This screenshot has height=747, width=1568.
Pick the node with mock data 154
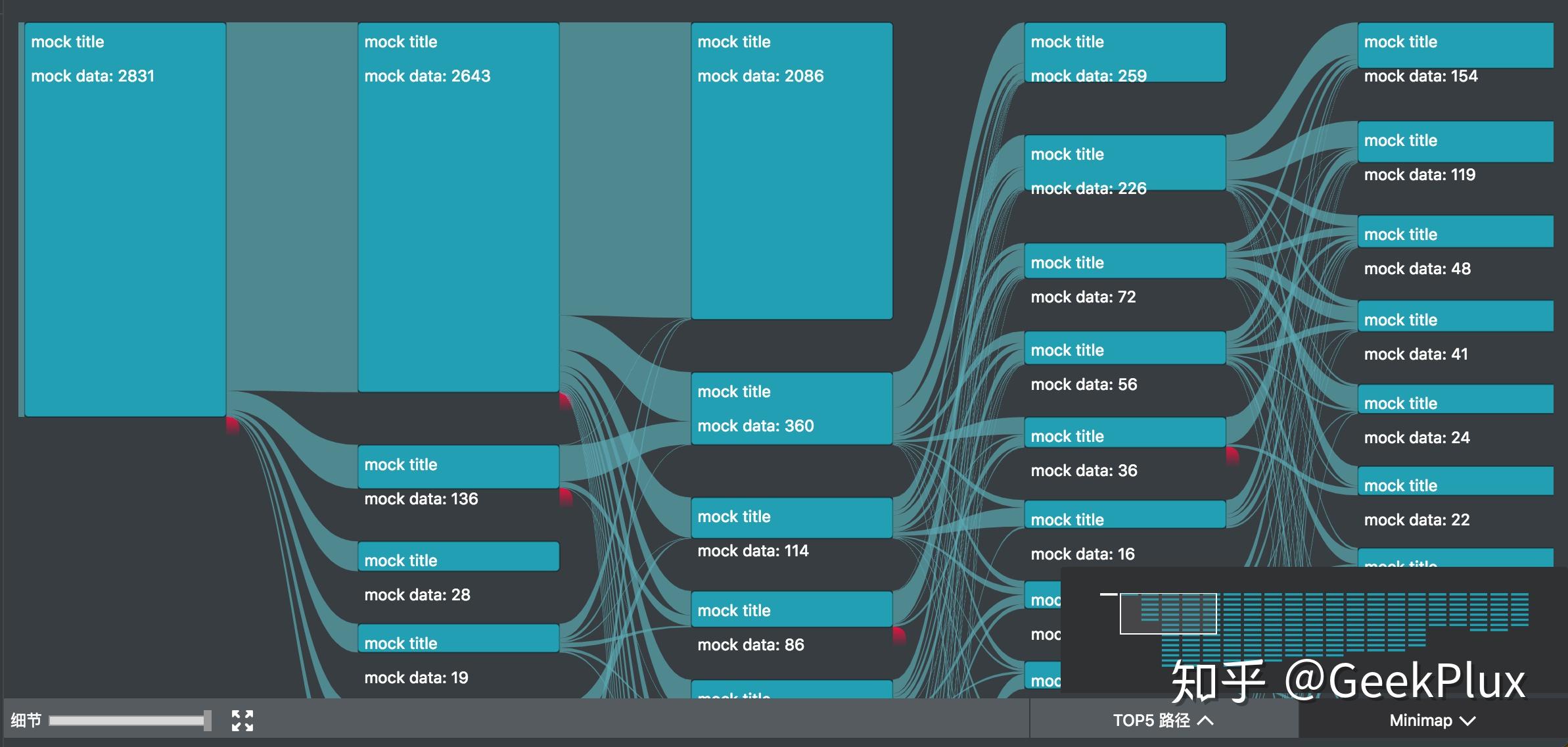1455,45
